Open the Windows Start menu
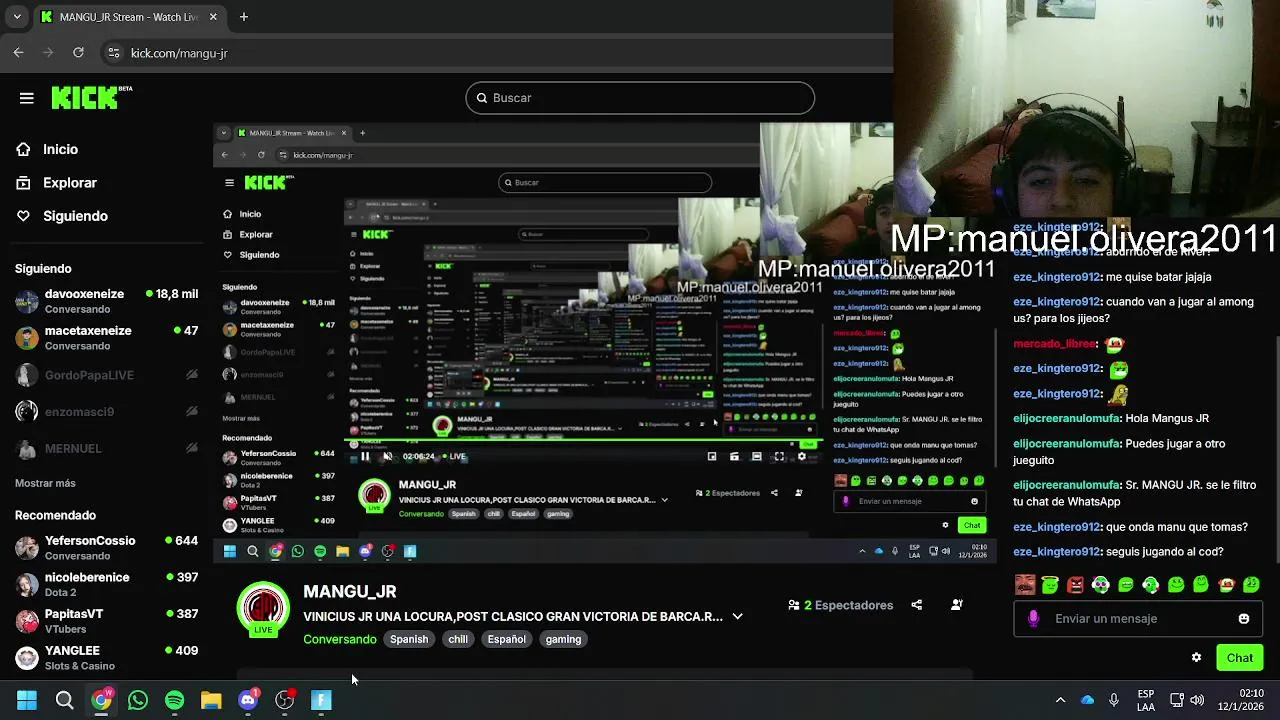Viewport: 1280px width, 720px height. (x=27, y=700)
